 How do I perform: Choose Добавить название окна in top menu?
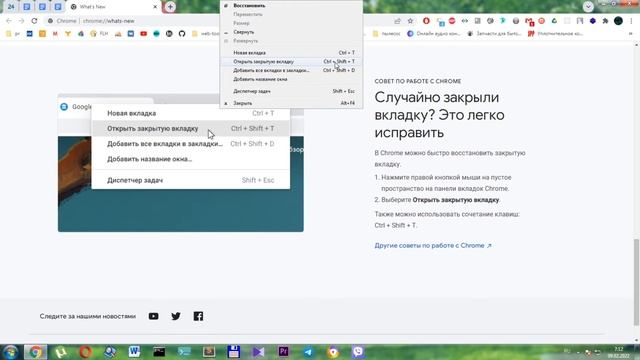pyautogui.click(x=291, y=79)
